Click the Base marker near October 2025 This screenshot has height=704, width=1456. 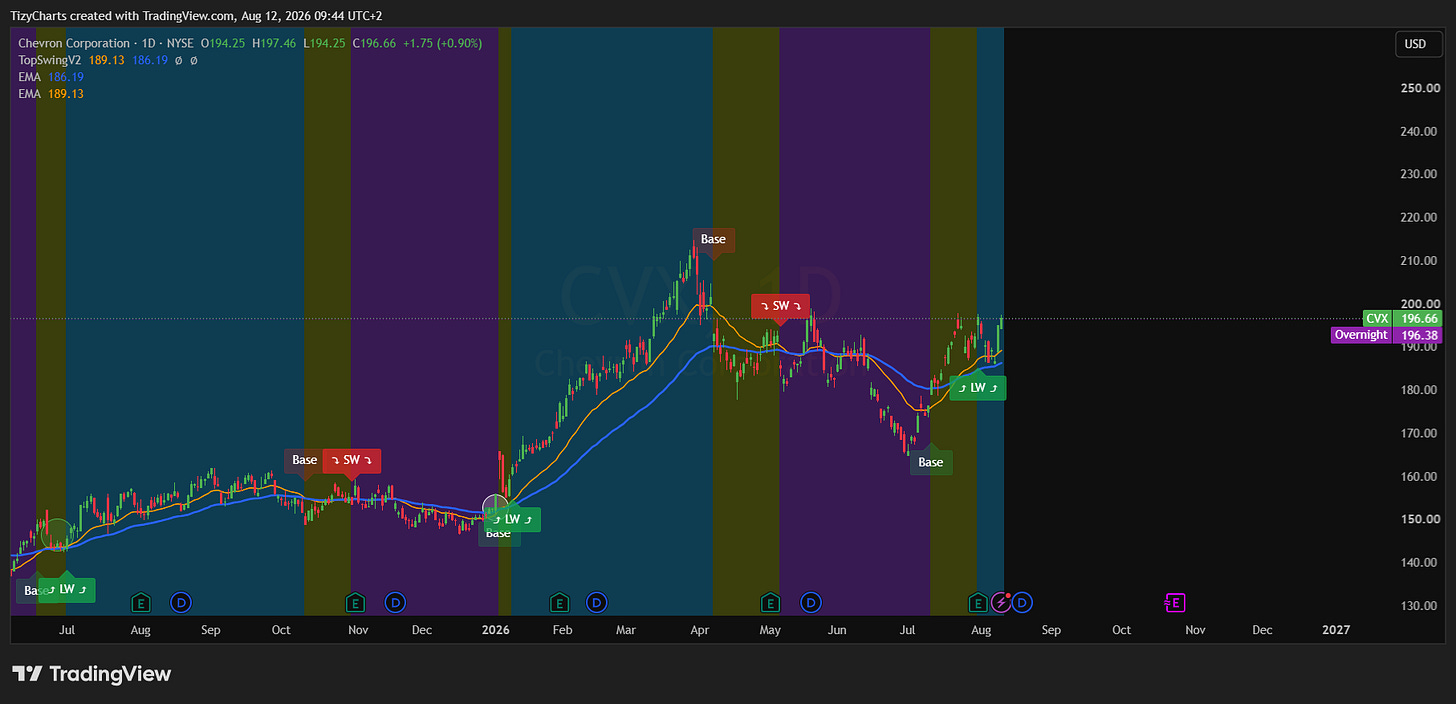click(305, 461)
